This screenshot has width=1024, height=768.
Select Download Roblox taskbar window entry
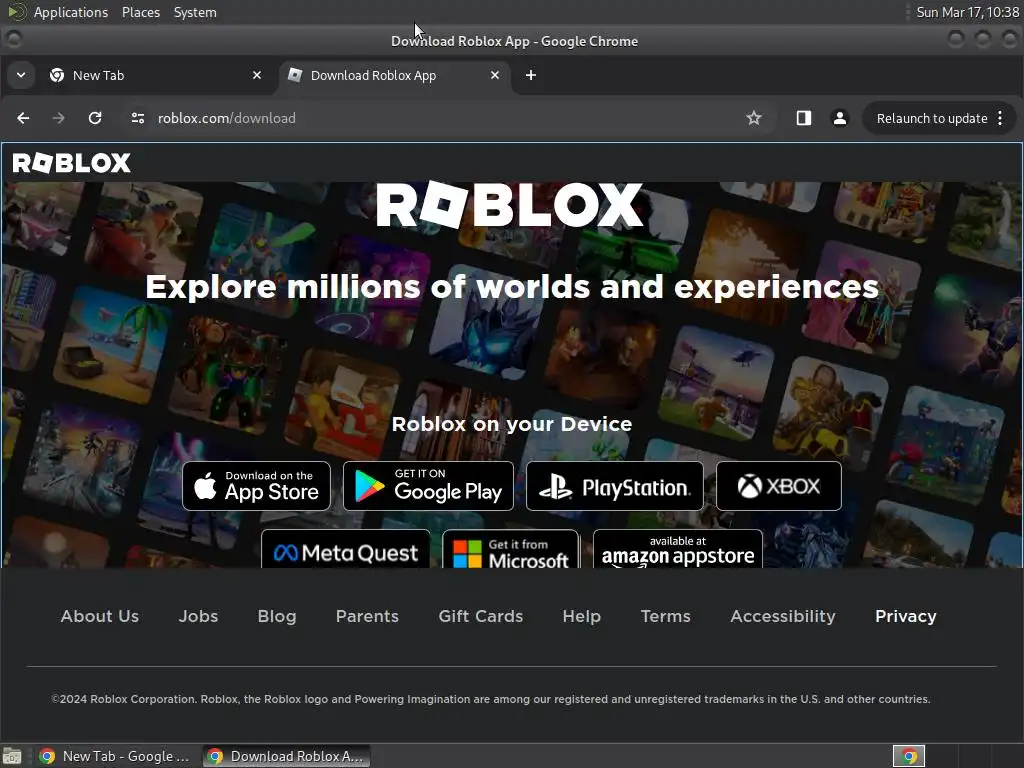click(286, 756)
